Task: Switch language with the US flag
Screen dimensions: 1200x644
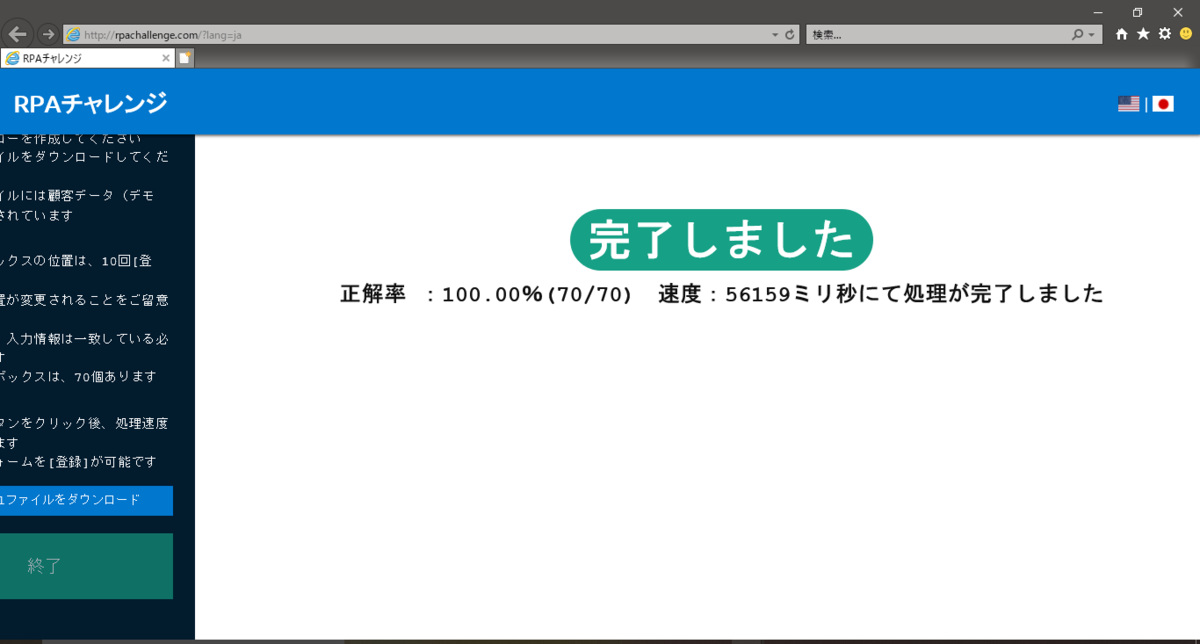Action: coord(1129,103)
